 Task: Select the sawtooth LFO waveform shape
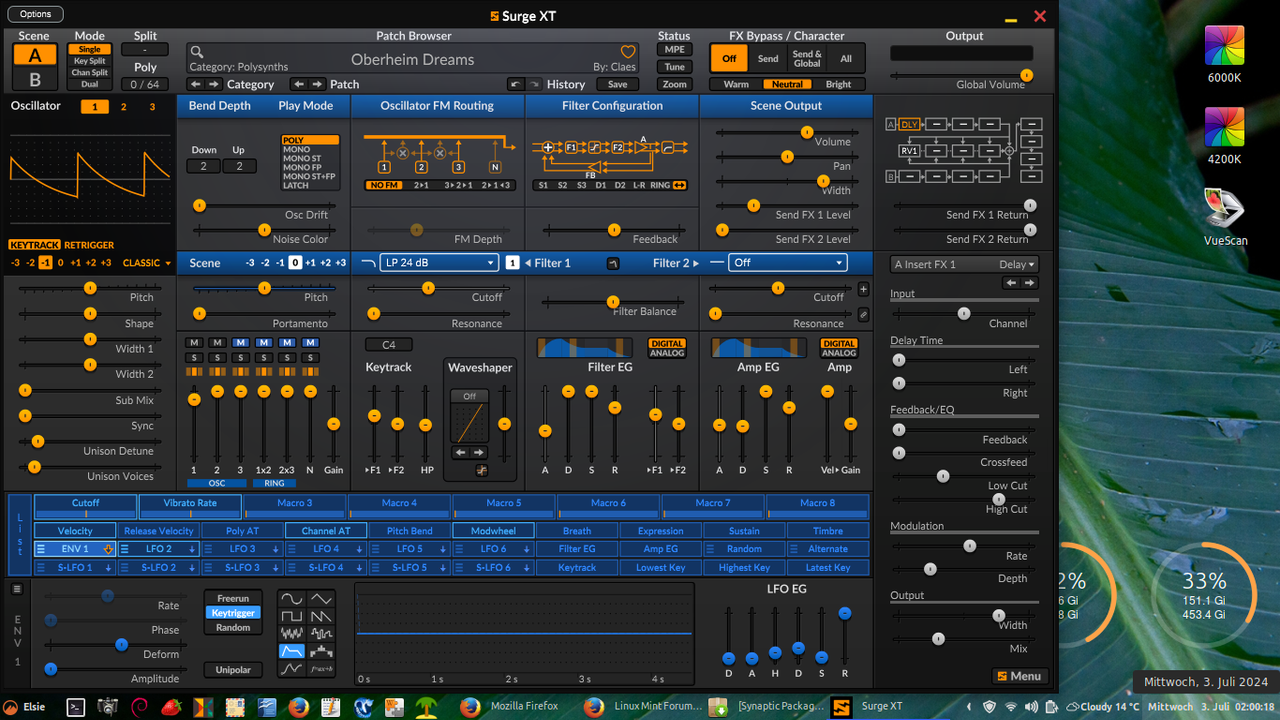[x=321, y=616]
